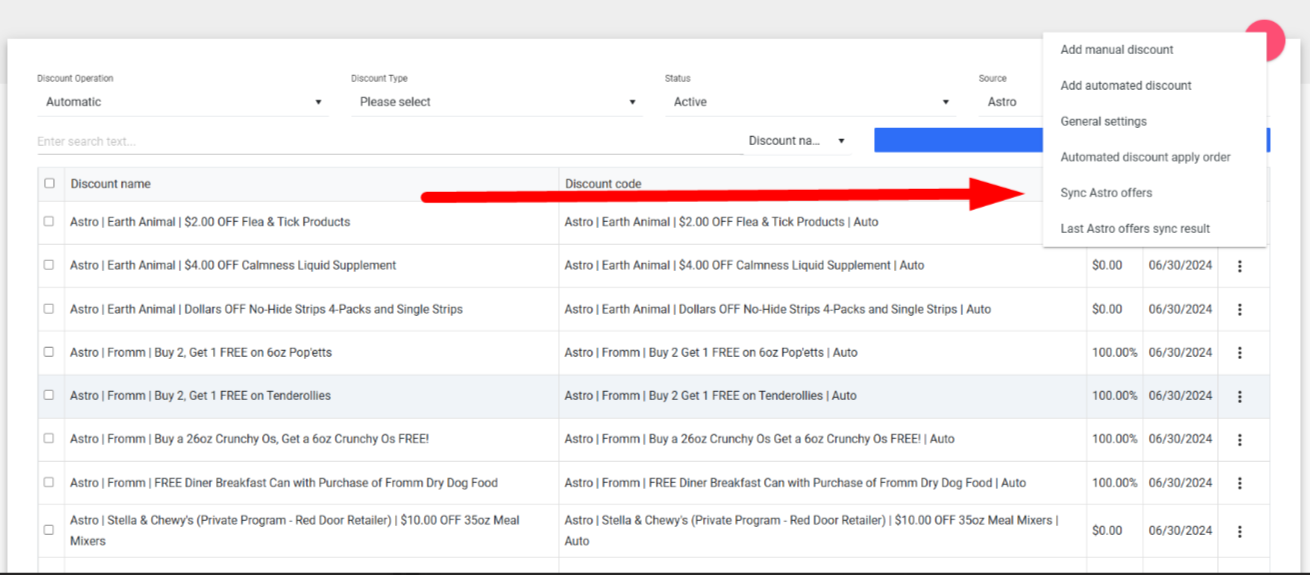Click 100.00% value in 6oz Pop'etts row
This screenshot has height=575, width=1310.
tap(1114, 352)
